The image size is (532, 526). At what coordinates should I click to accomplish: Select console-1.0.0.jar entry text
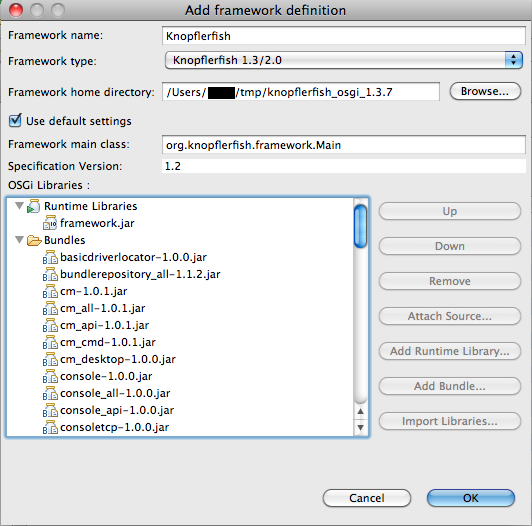(x=106, y=376)
